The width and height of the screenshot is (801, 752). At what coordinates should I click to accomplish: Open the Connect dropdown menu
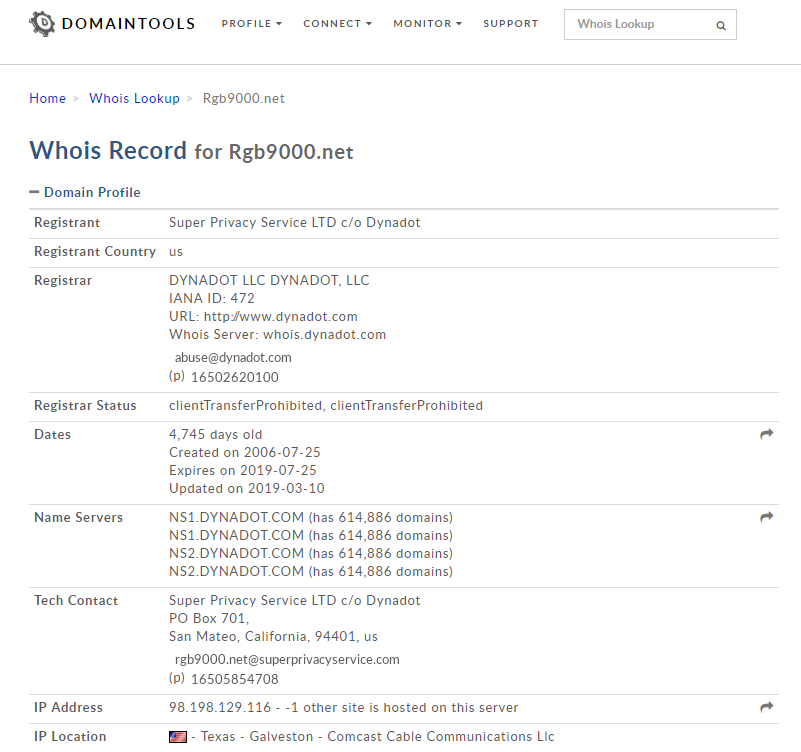(337, 24)
